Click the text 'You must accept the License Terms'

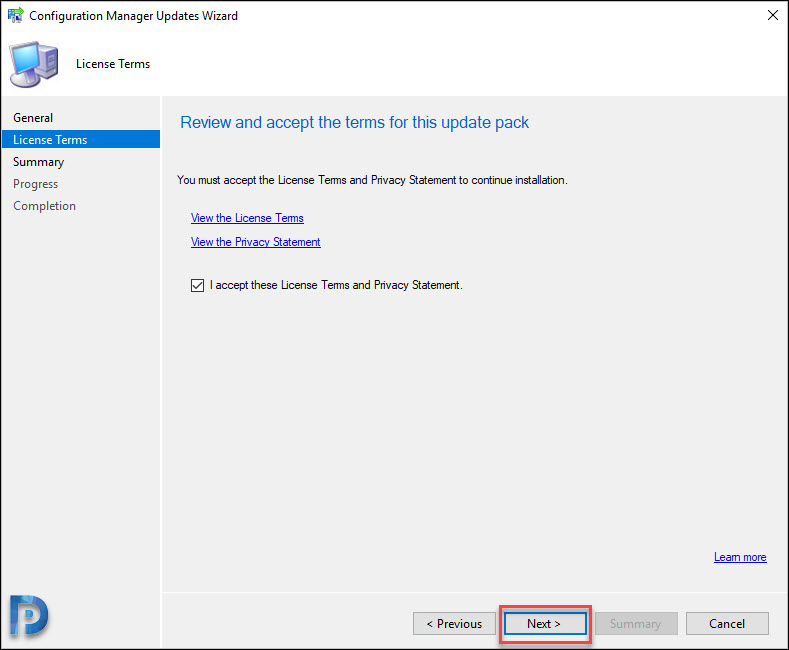372,180
